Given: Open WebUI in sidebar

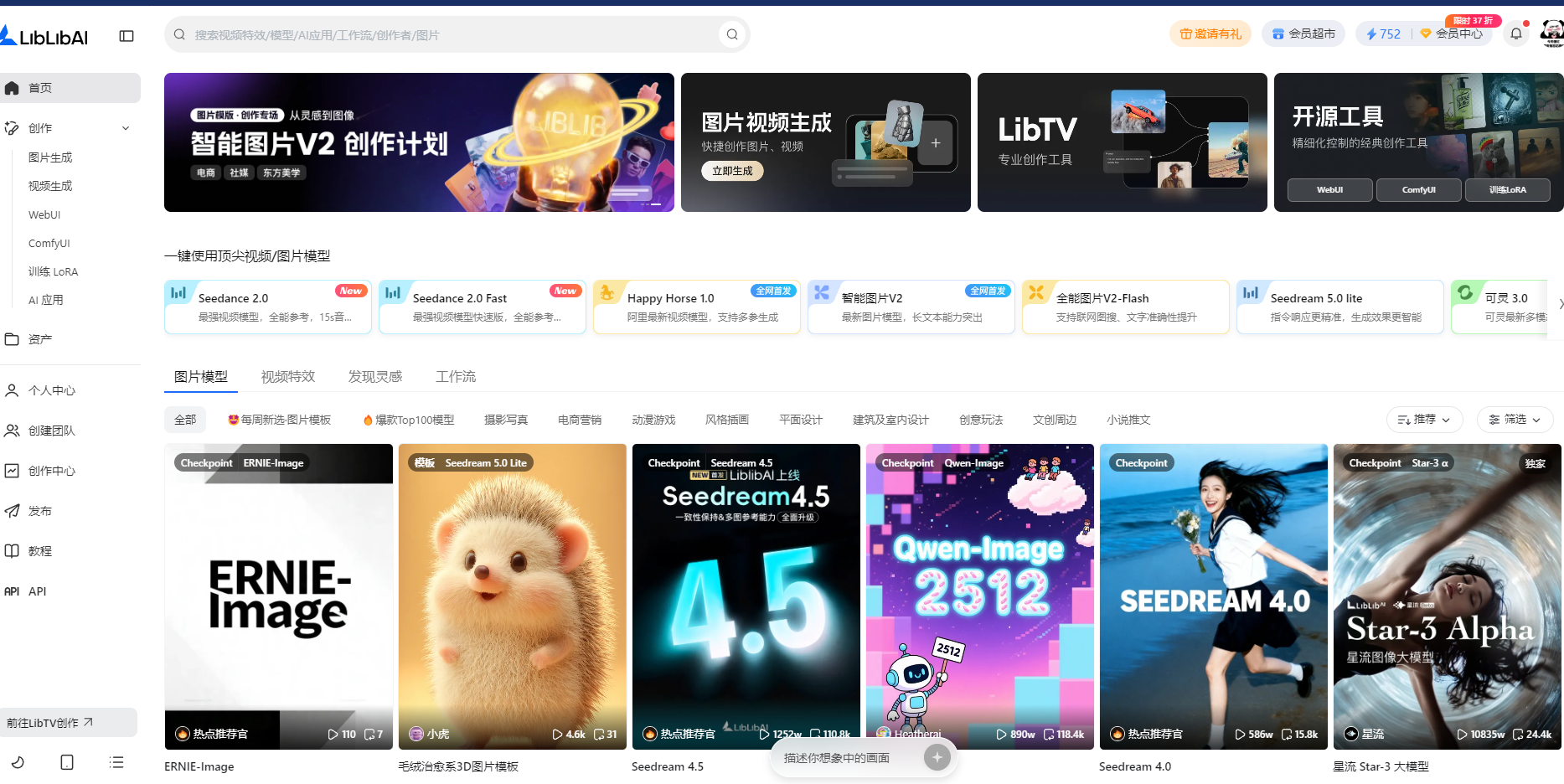Looking at the screenshot, I should coord(44,214).
